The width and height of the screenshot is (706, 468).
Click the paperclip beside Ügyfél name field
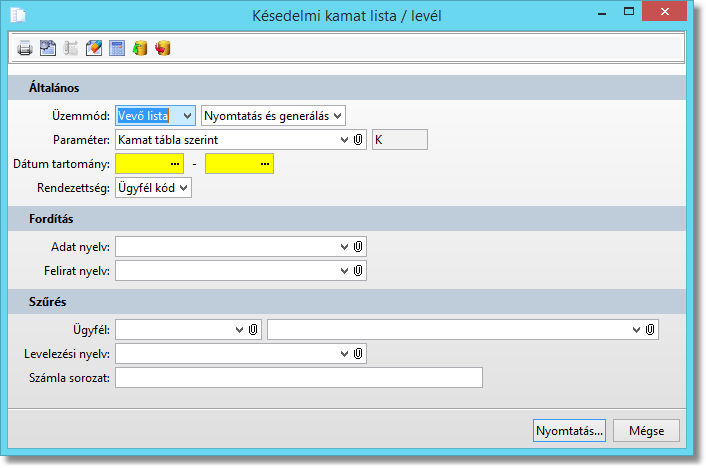(x=650, y=330)
